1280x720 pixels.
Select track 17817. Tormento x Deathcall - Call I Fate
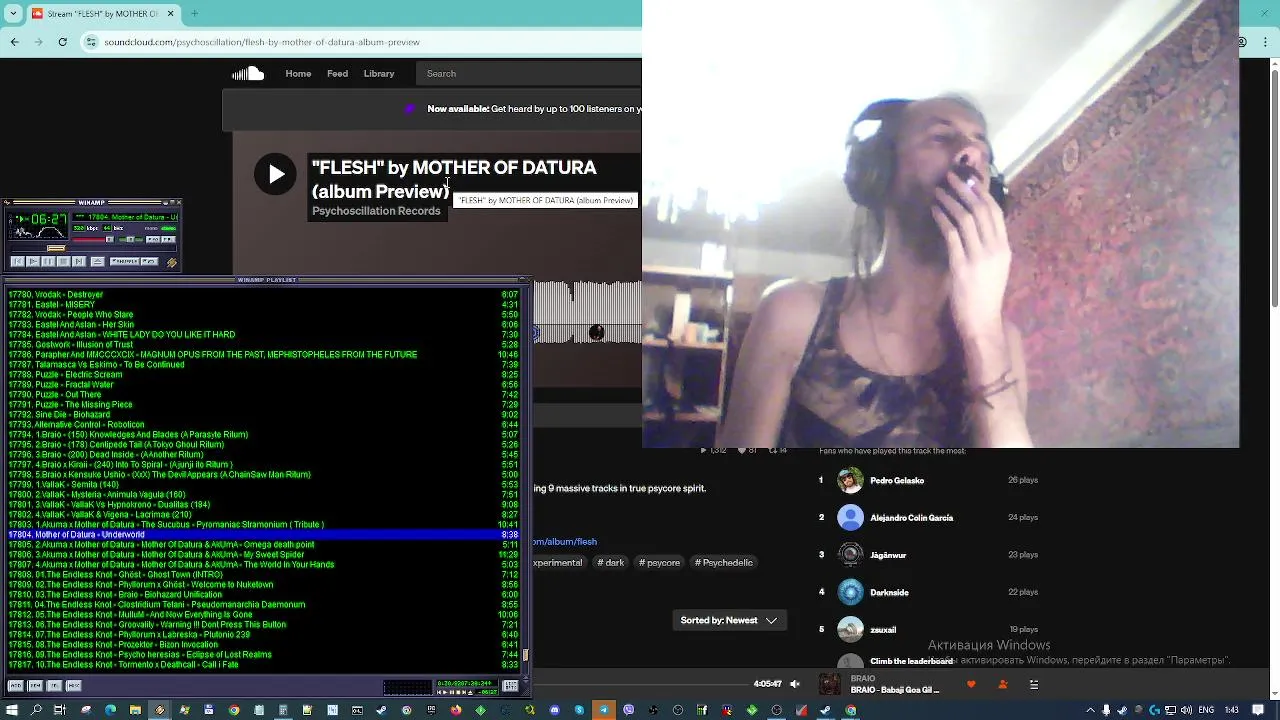tap(263, 665)
